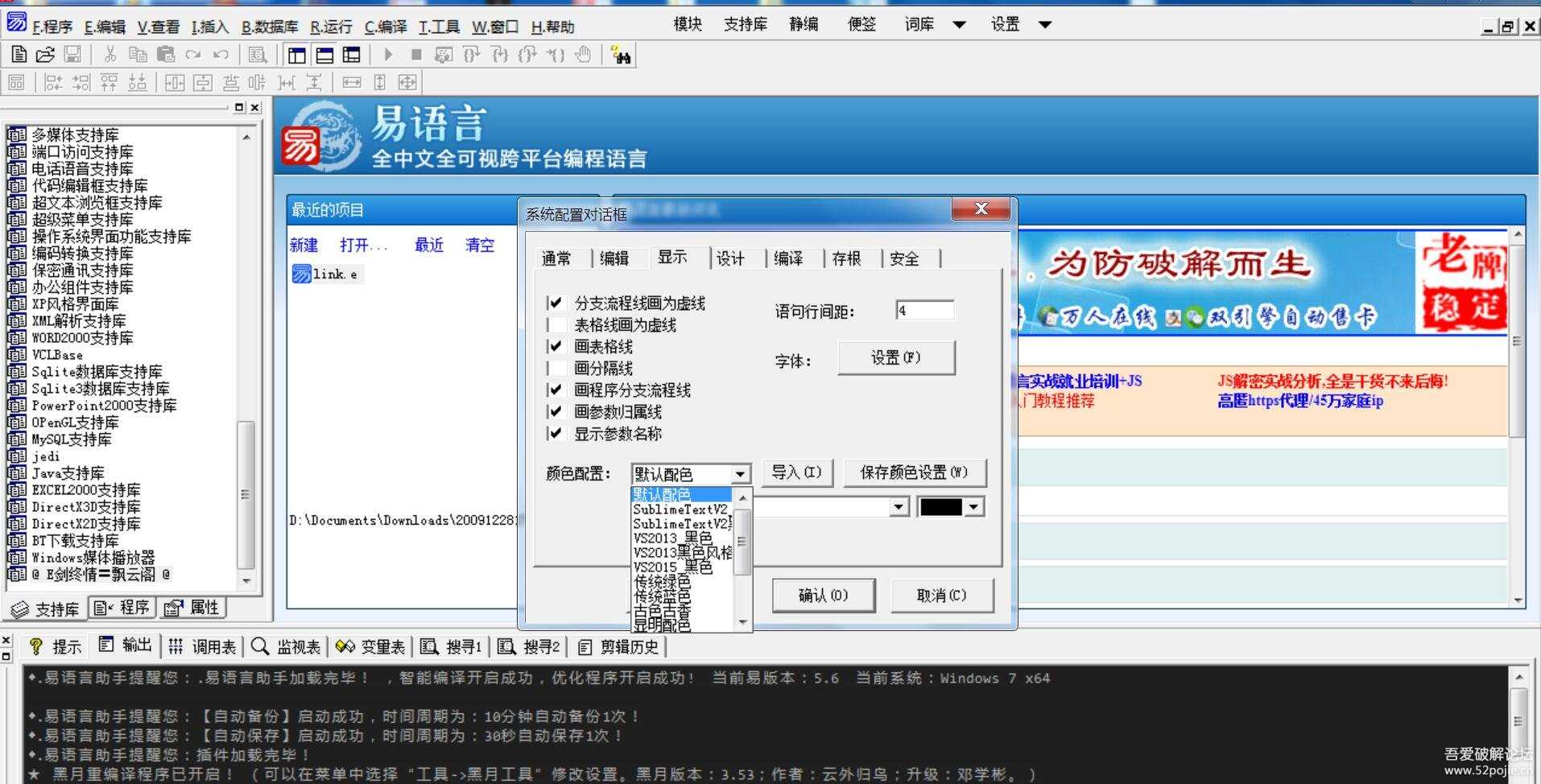This screenshot has height=784, width=1541.
Task: Open the T.工具 menu
Action: pos(439,27)
